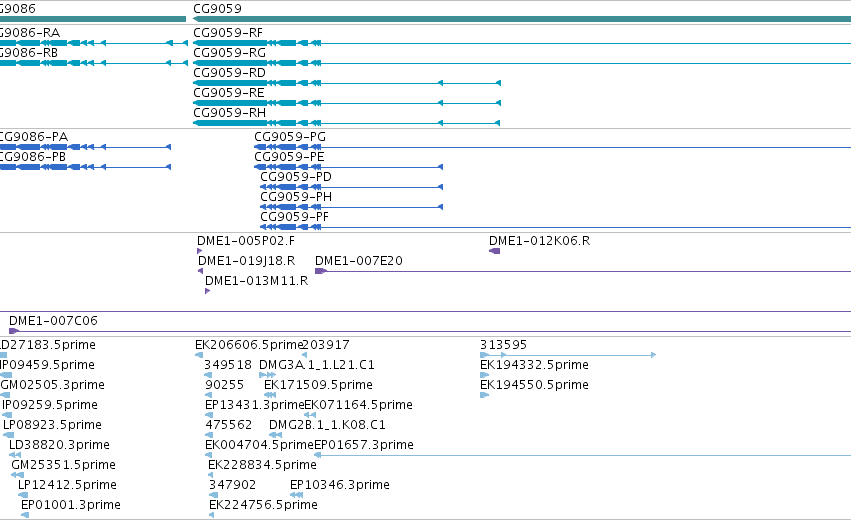Select the CG9059-PE protein label

289,157
